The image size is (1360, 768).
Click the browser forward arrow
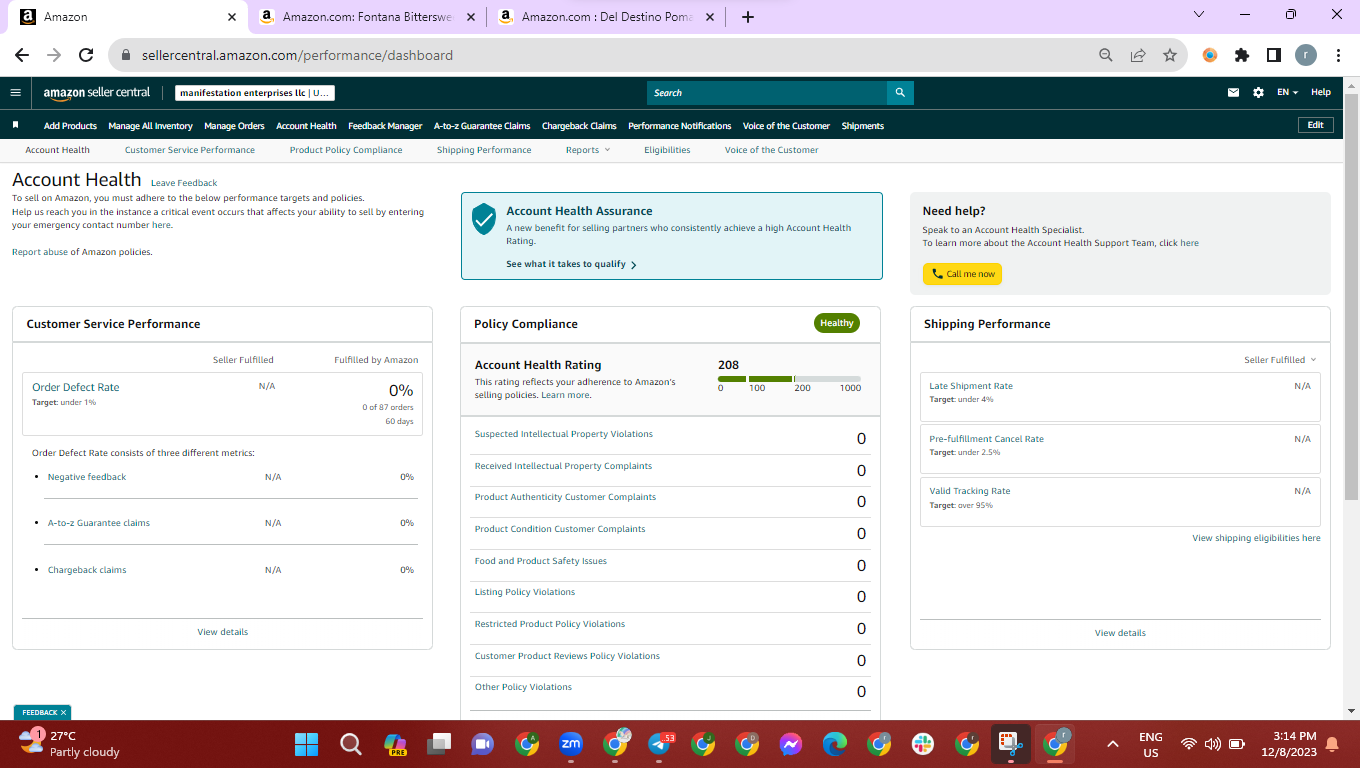[54, 56]
